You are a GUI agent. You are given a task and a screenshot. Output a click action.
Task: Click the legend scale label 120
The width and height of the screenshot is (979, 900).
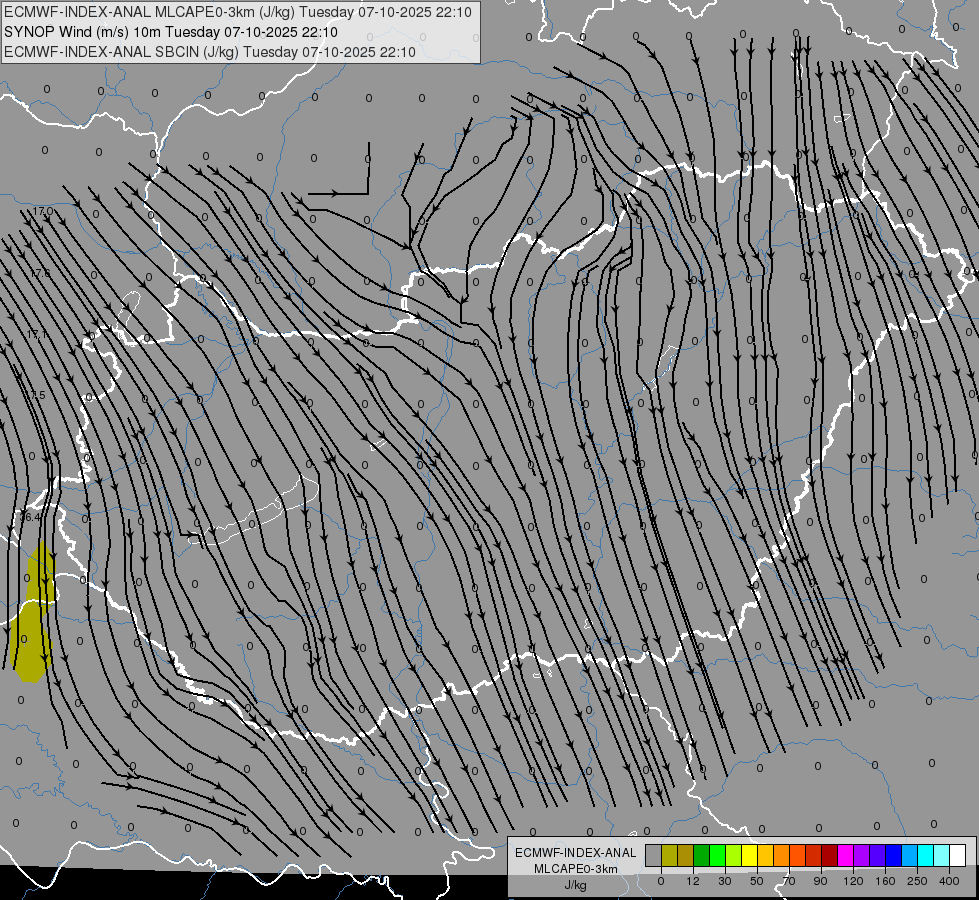853,881
